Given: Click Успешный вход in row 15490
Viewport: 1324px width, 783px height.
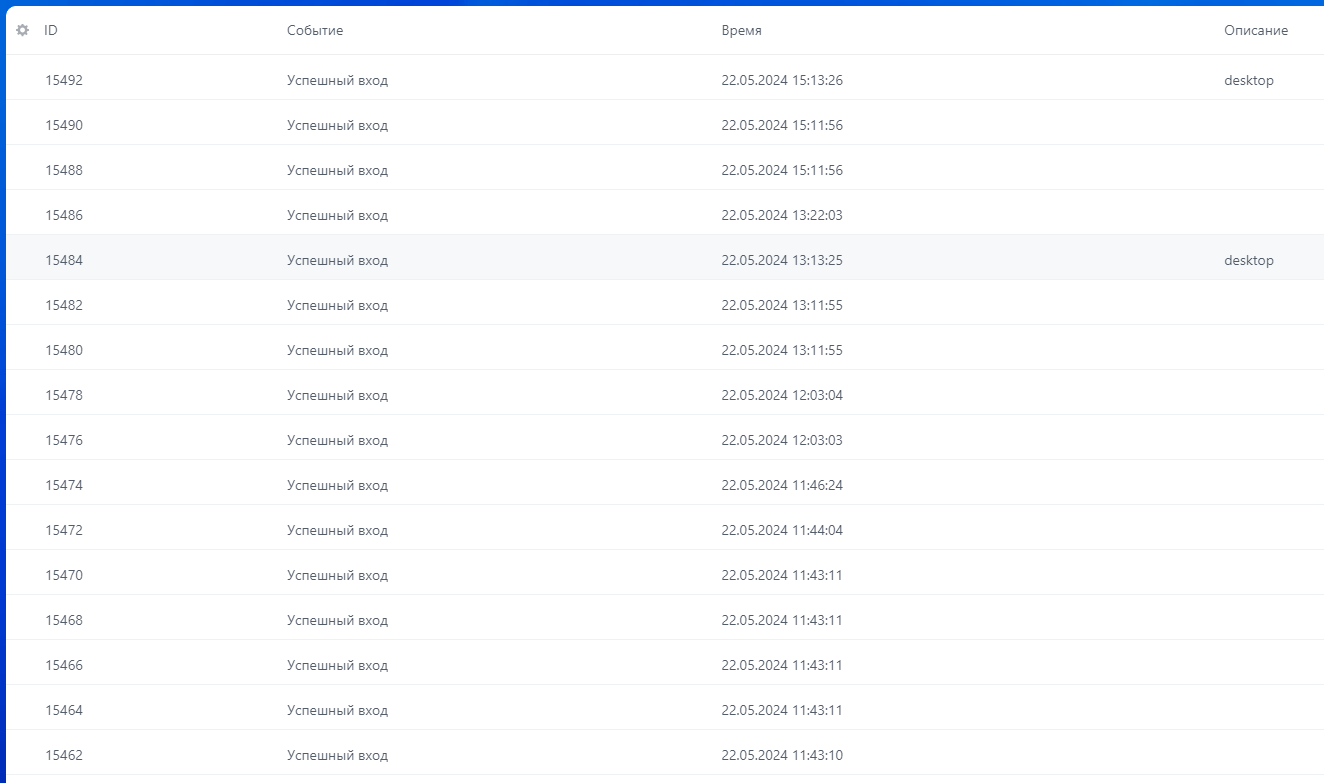Looking at the screenshot, I should (337, 125).
